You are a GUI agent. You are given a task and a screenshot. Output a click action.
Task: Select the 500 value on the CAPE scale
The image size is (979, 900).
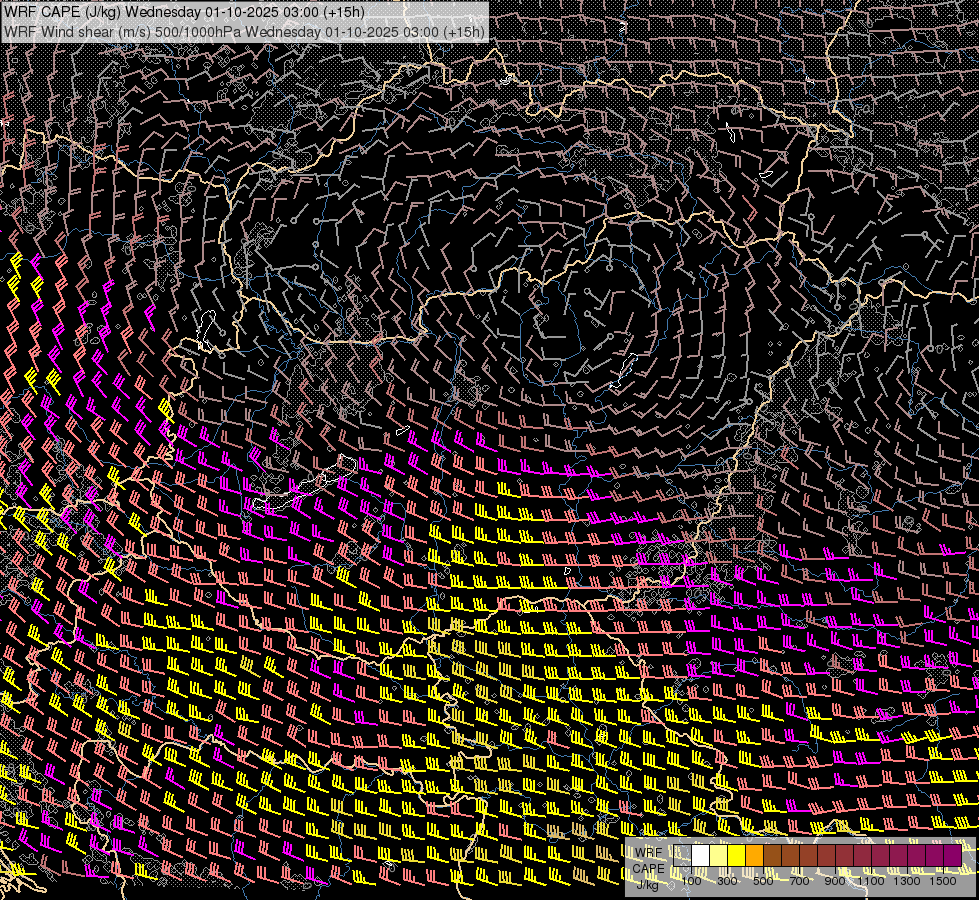[763, 880]
